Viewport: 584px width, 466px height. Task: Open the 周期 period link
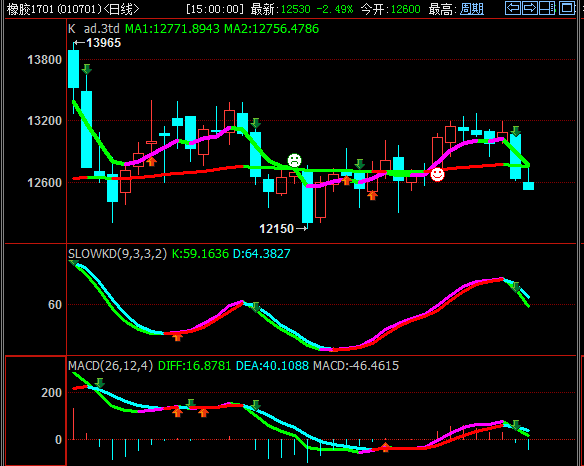[x=472, y=9]
